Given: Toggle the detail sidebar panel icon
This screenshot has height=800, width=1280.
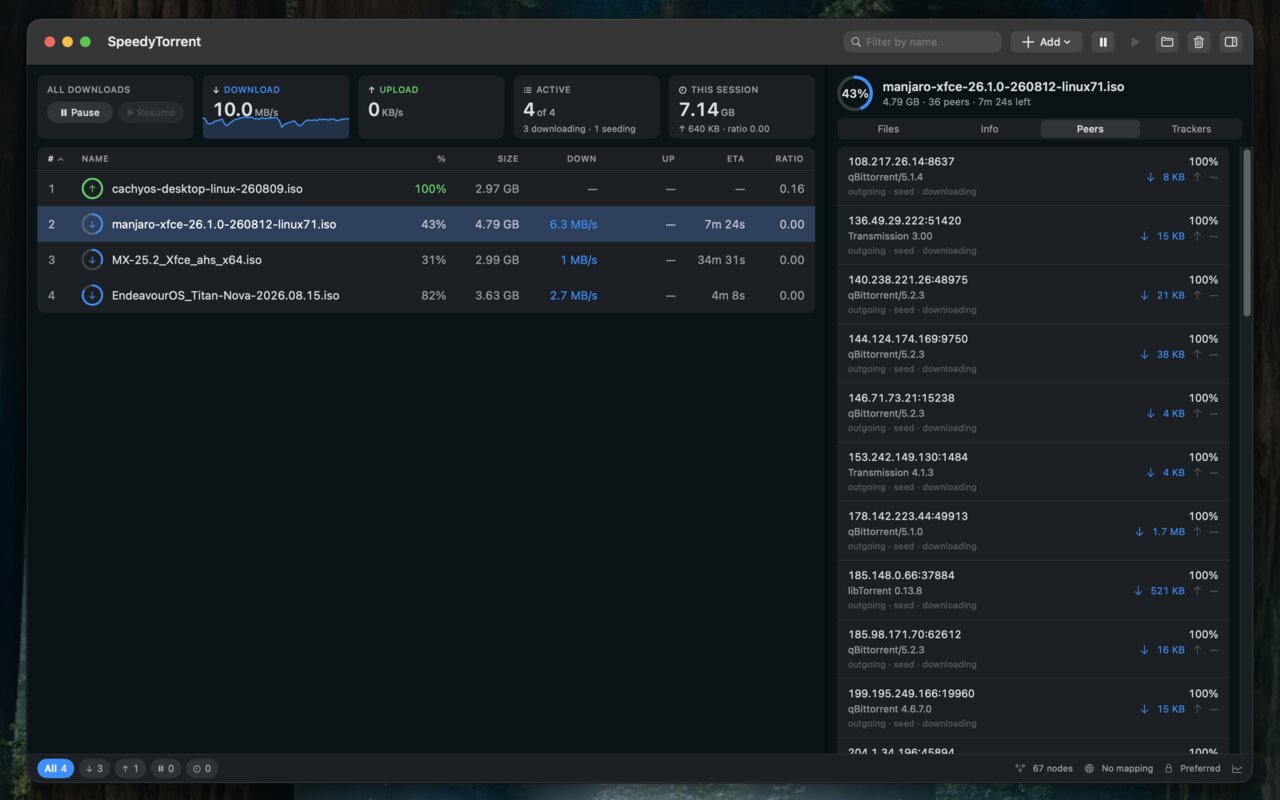Looking at the screenshot, I should coord(1231,42).
